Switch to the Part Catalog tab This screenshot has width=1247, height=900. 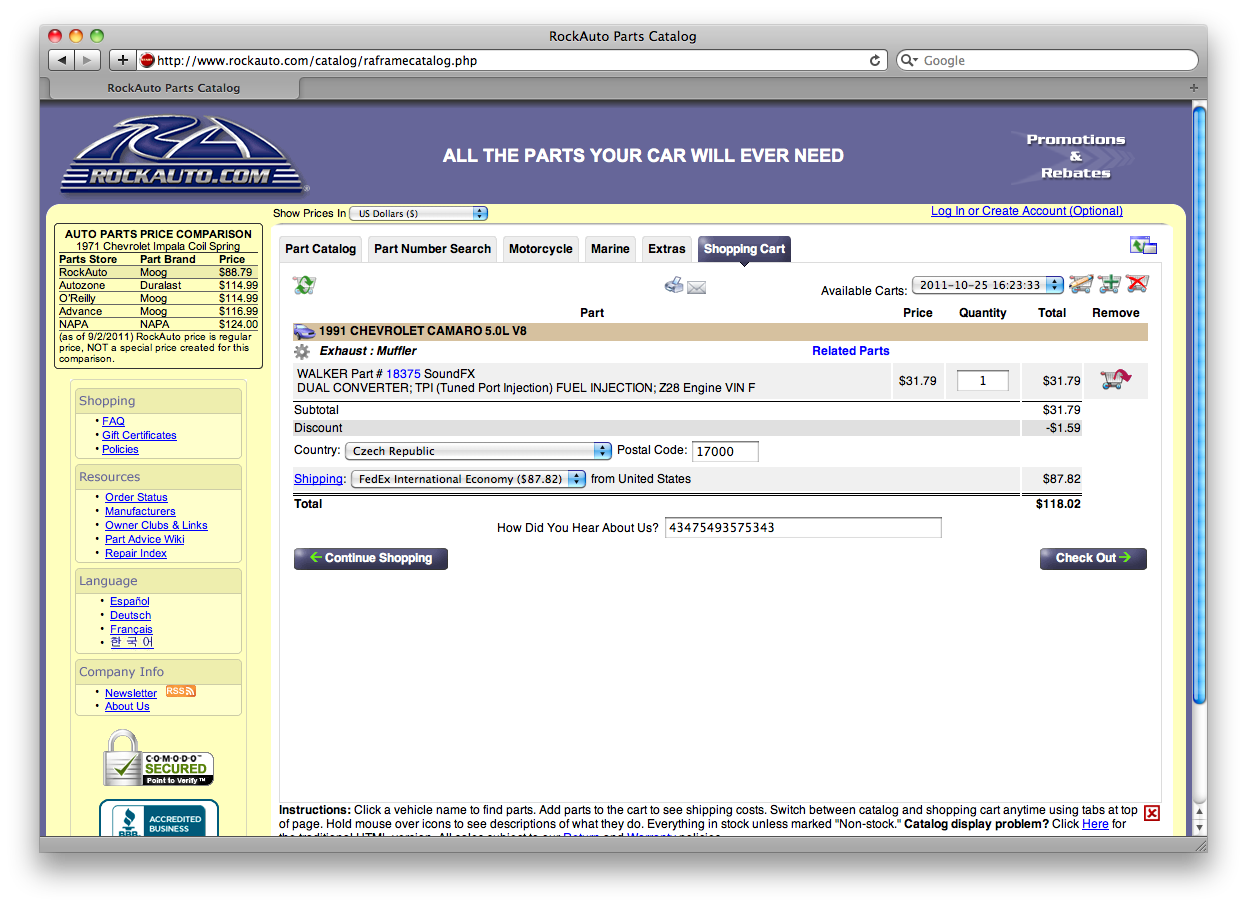tap(320, 249)
